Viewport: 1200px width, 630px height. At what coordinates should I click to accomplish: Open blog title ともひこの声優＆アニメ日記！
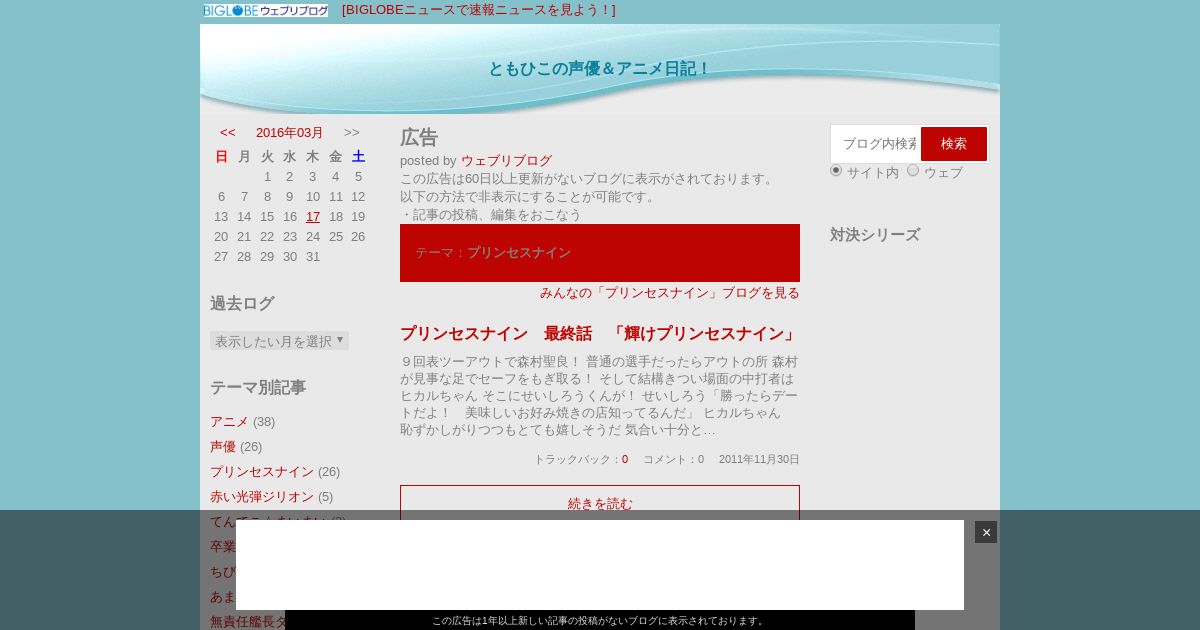point(600,69)
